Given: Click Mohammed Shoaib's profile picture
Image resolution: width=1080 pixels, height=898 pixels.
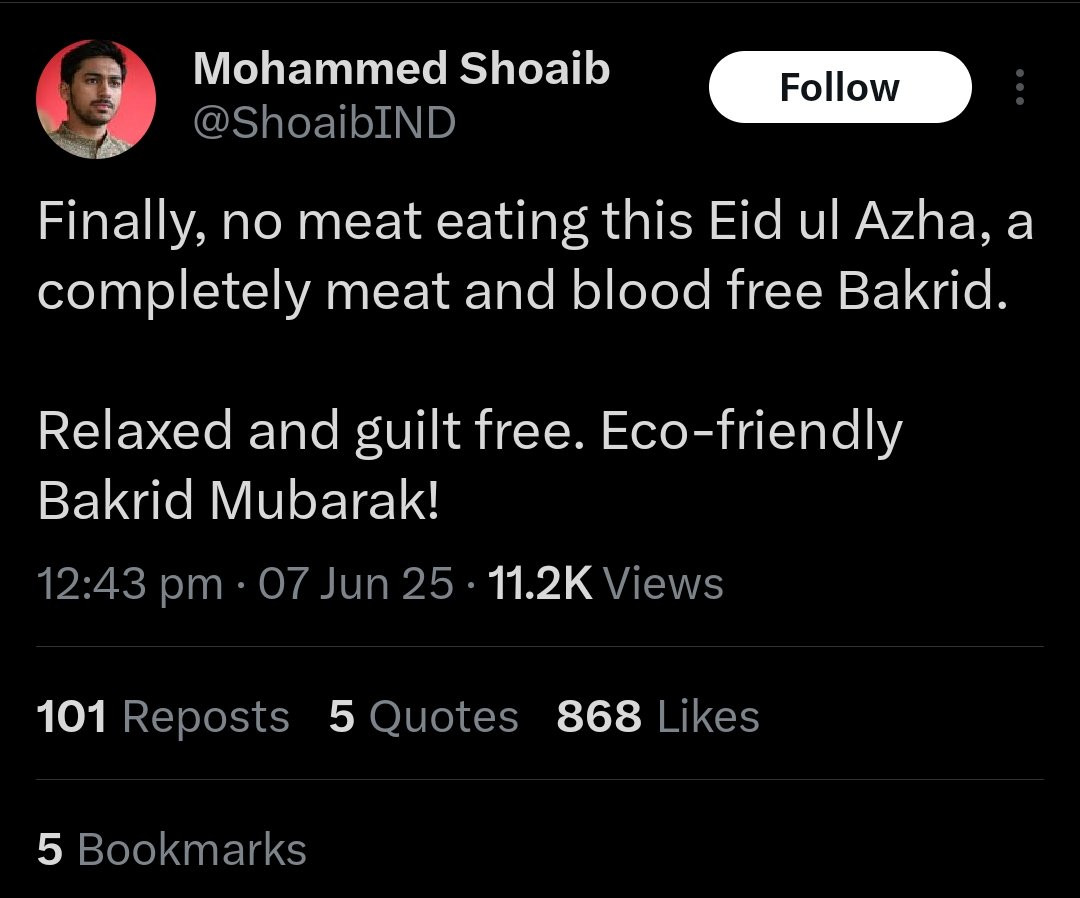Looking at the screenshot, I should click(96, 99).
